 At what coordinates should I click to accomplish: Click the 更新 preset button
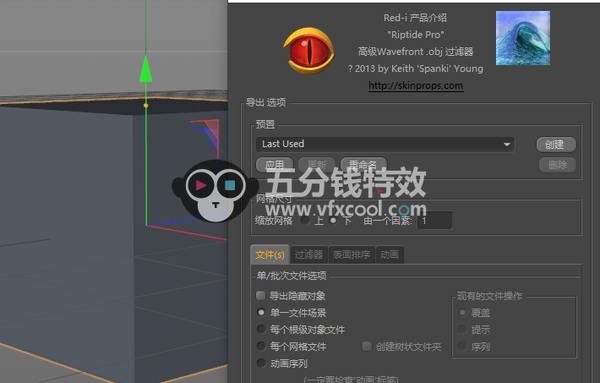(x=317, y=165)
